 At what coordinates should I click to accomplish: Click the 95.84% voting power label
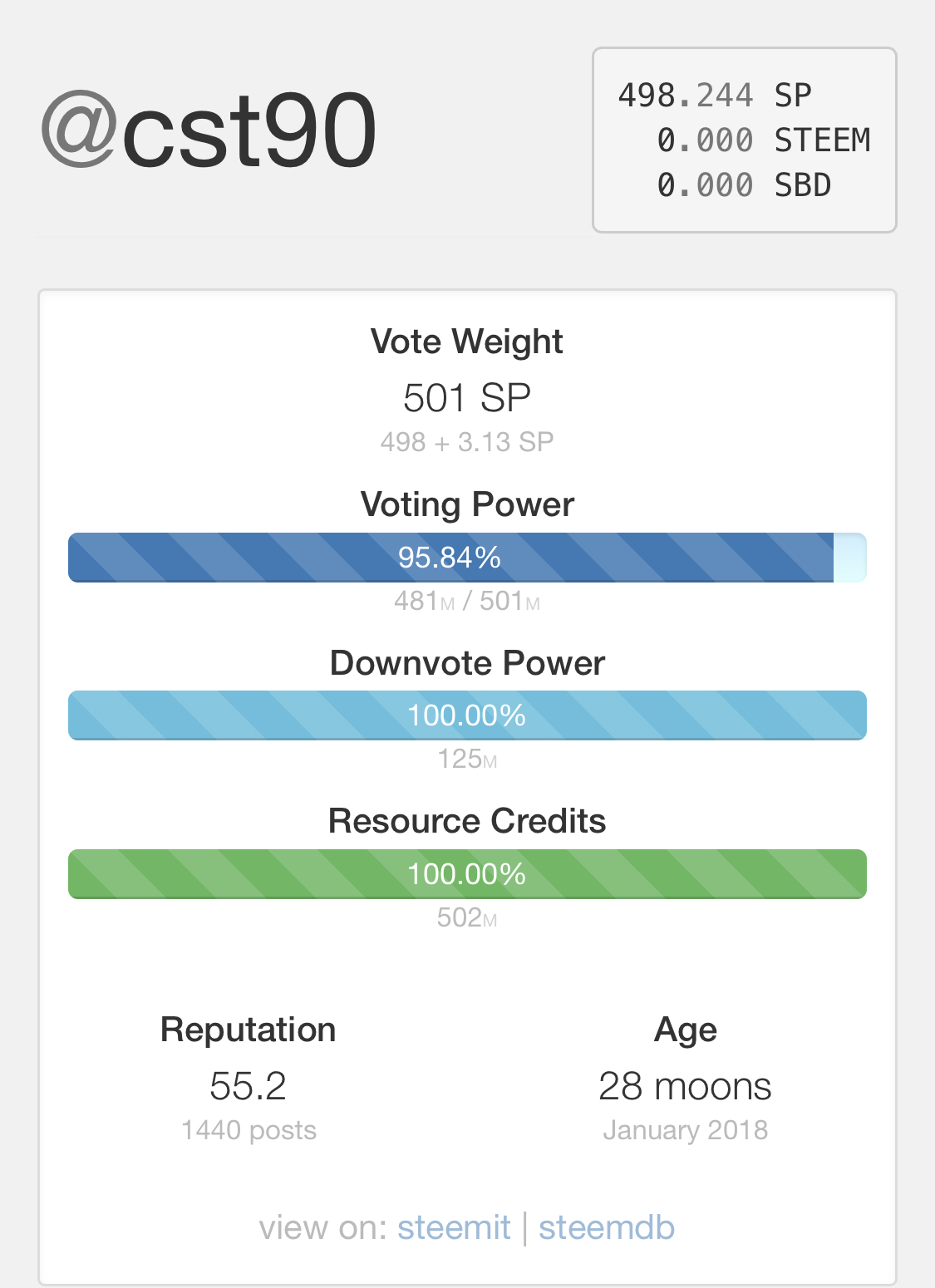[450, 558]
